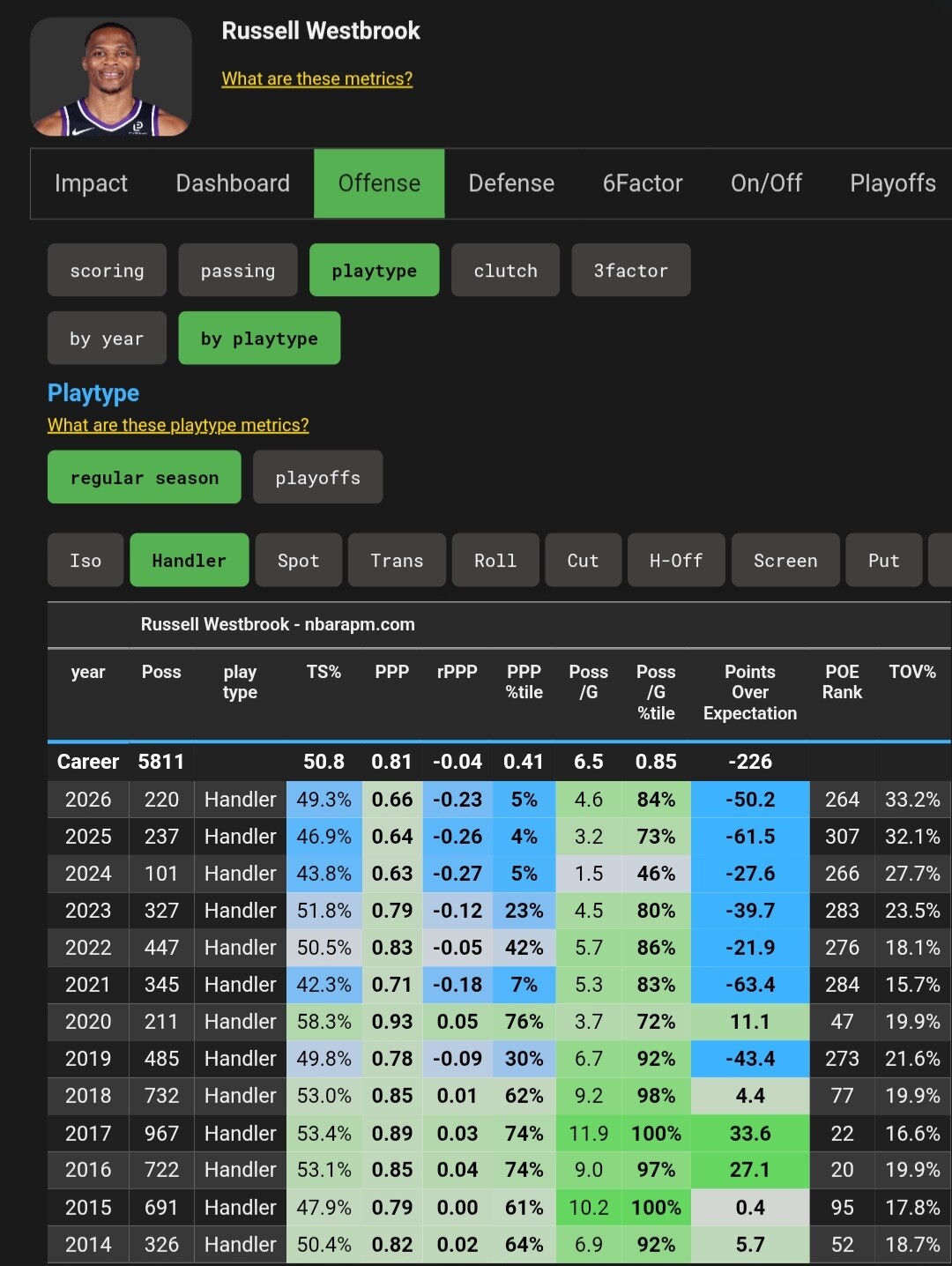Click the 76% PPP percentile cell
Screen dimensions: 952x1266
524,1022
